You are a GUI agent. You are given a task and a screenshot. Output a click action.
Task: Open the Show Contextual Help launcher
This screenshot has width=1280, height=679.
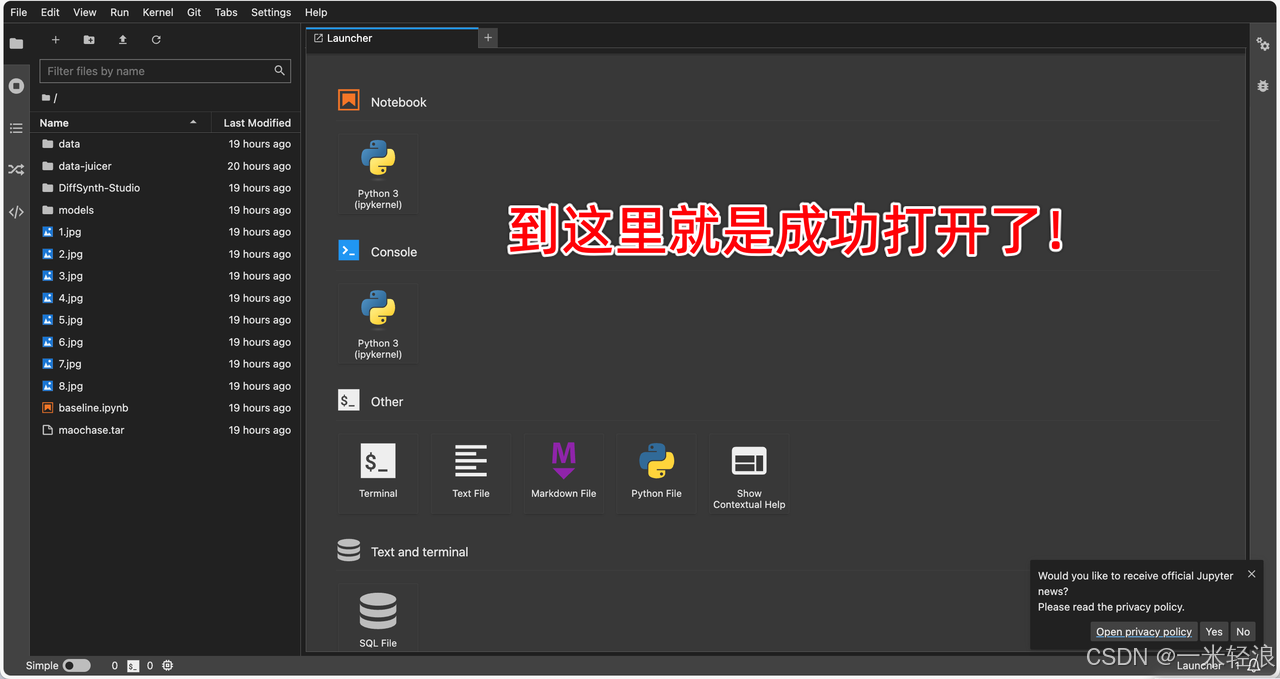coord(749,473)
